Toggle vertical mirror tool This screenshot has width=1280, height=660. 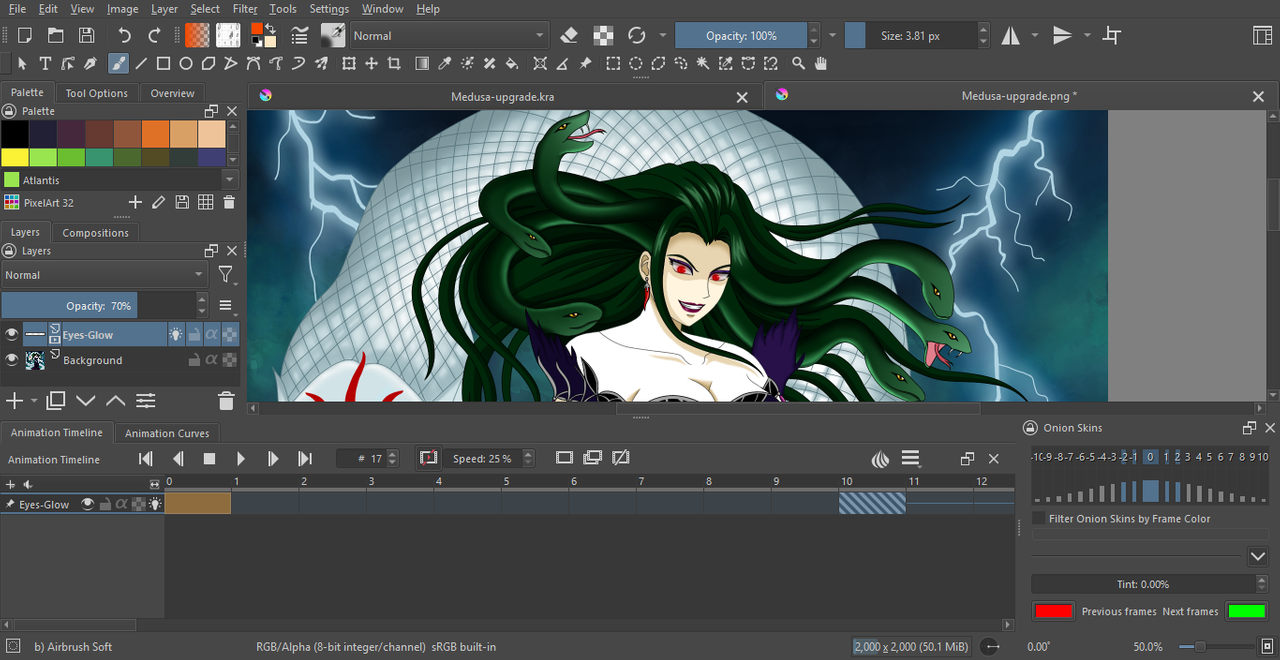click(1062, 35)
